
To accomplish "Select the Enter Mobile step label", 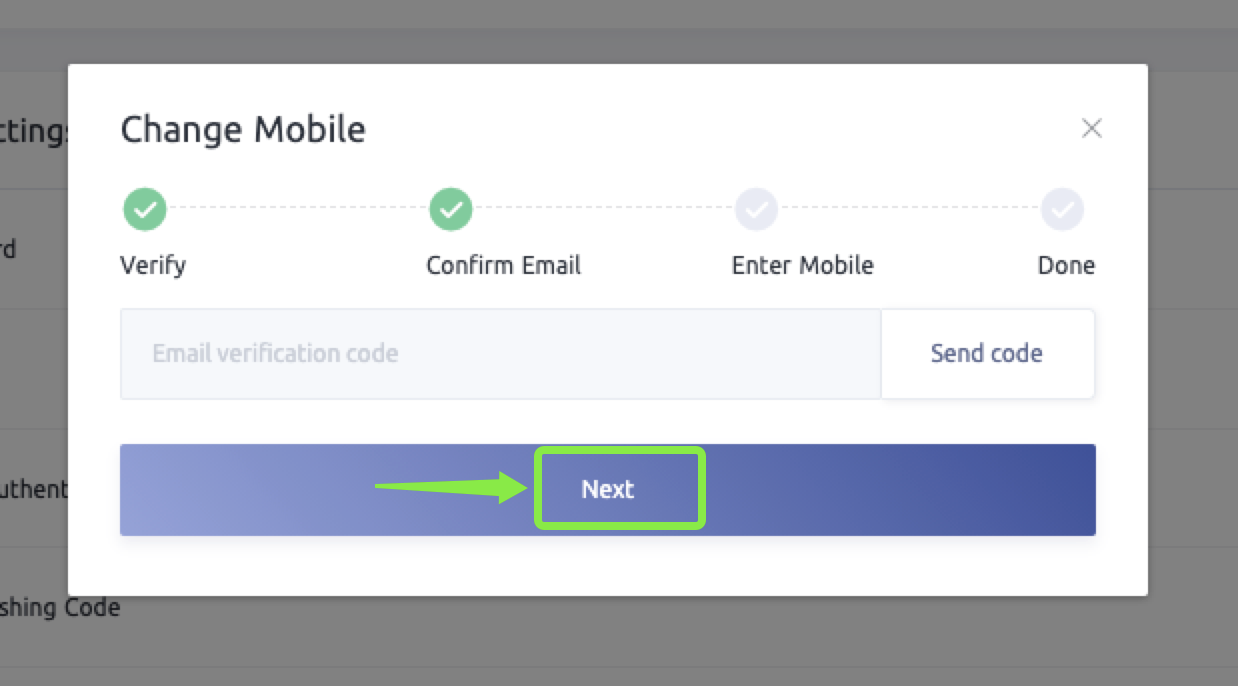I will pyautogui.click(x=802, y=265).
